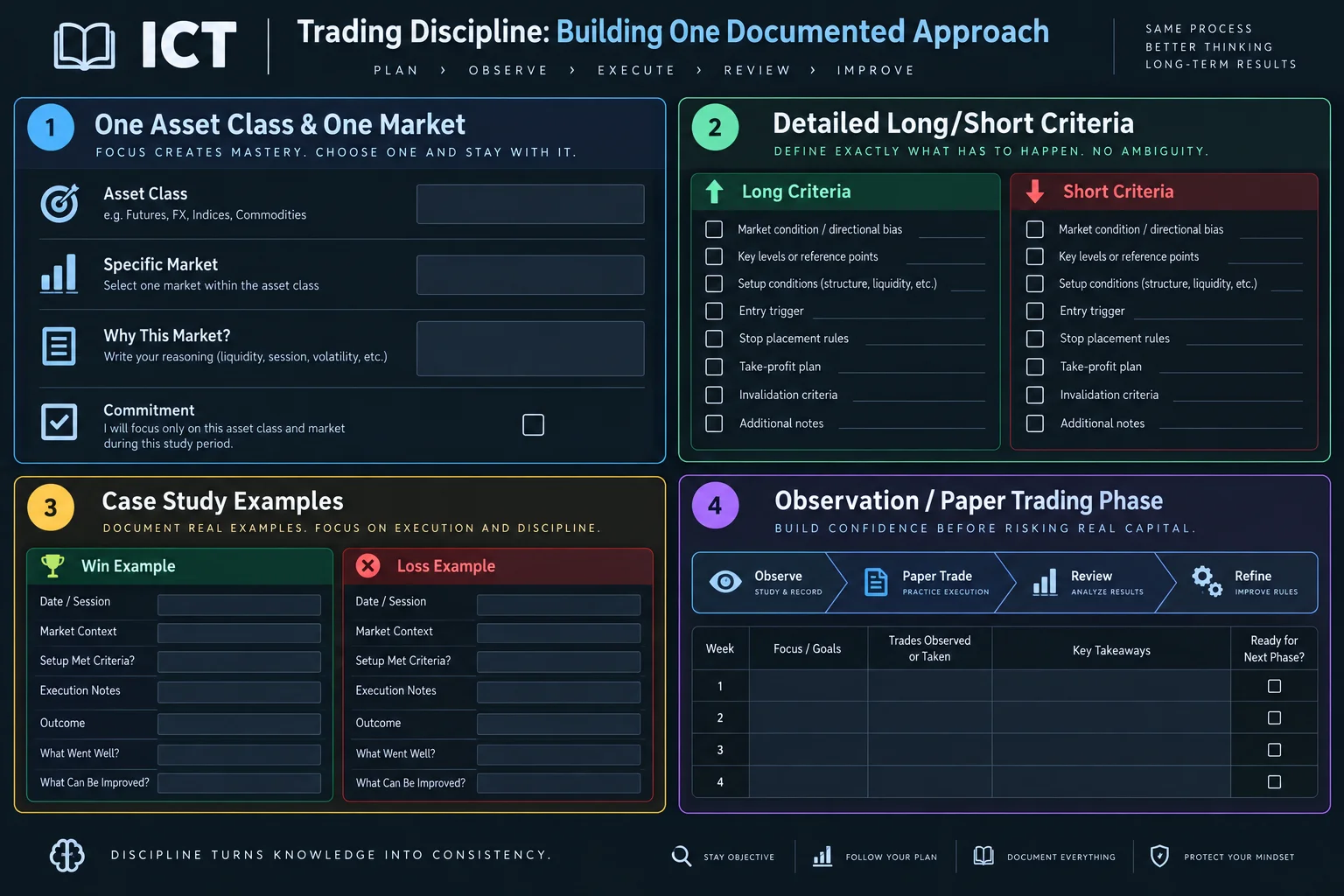Click the Stay Objective magnifier icon
This screenshot has width=1344, height=896.
click(682, 856)
